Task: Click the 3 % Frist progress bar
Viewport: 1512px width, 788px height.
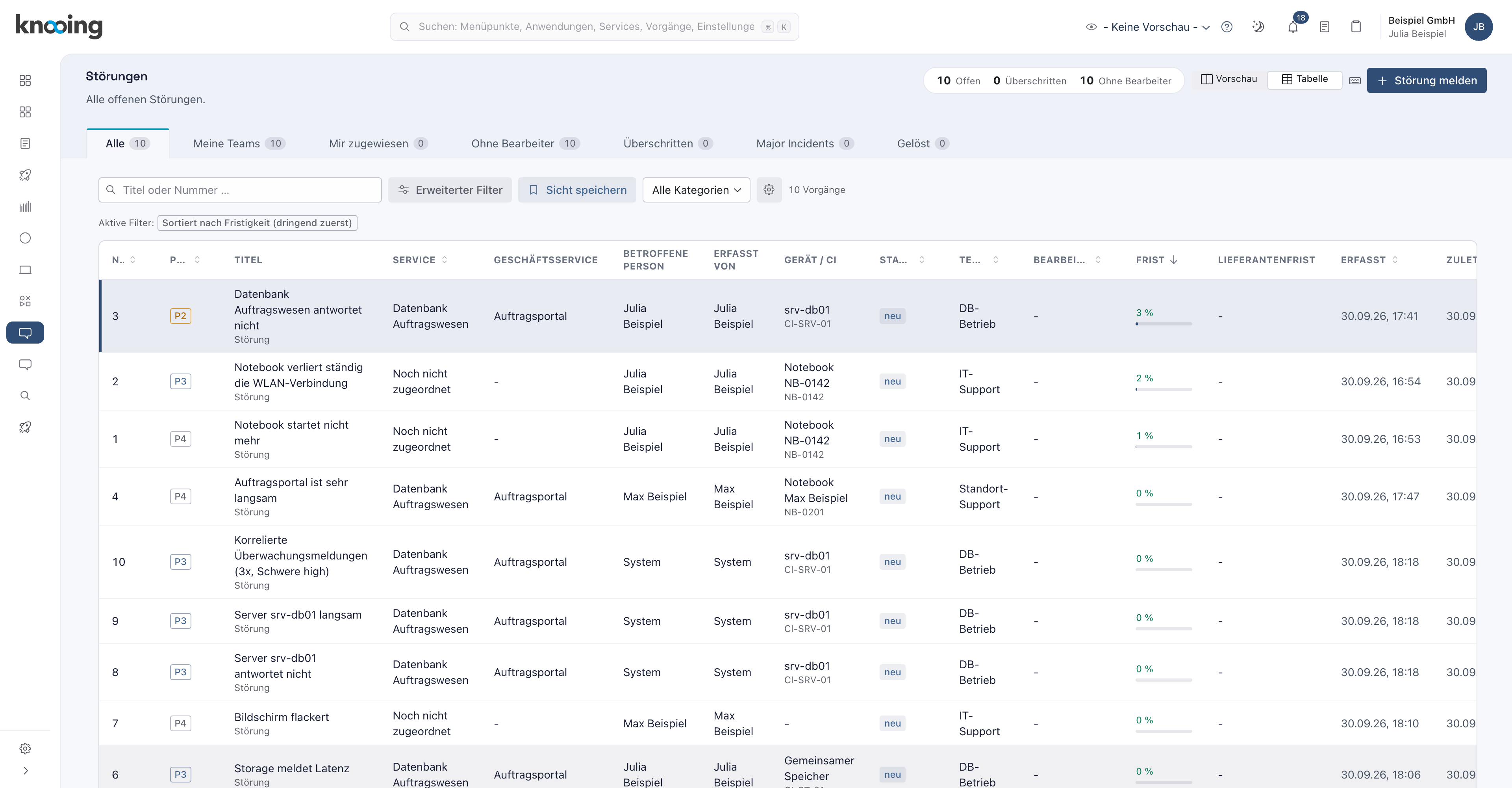Action: click(1164, 323)
